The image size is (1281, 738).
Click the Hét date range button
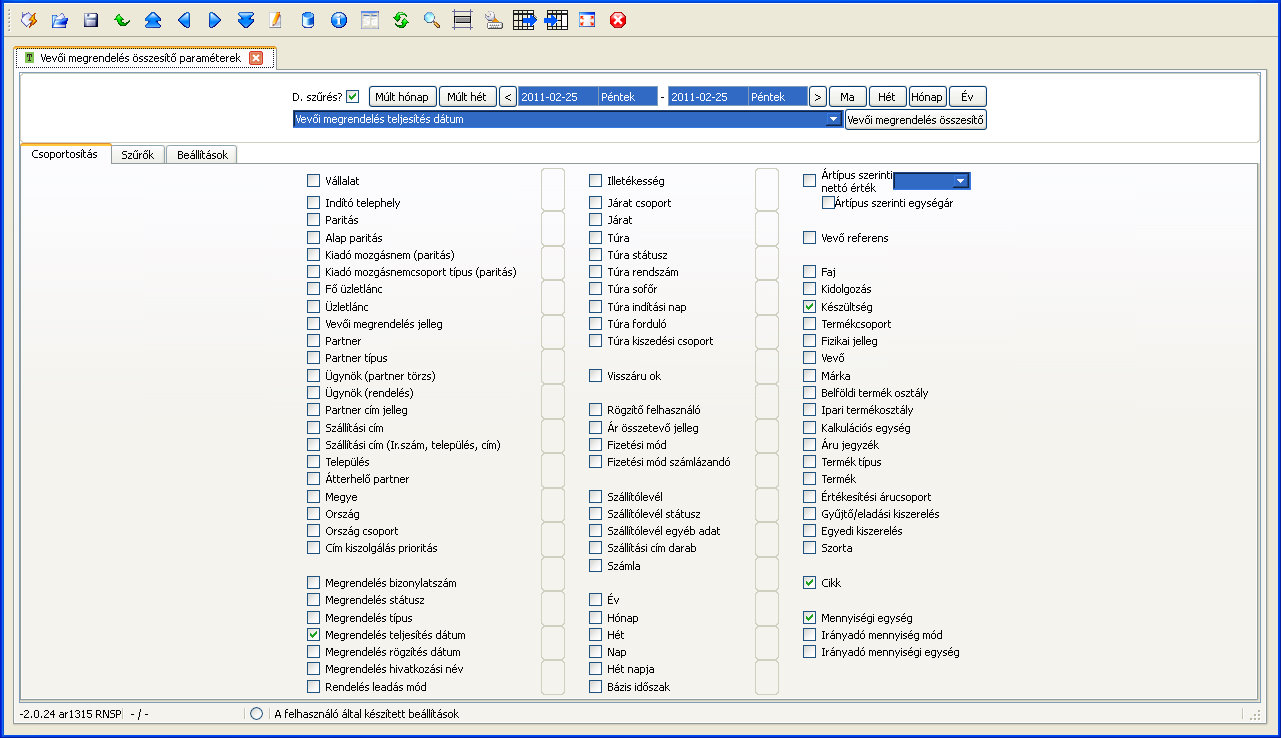888,97
